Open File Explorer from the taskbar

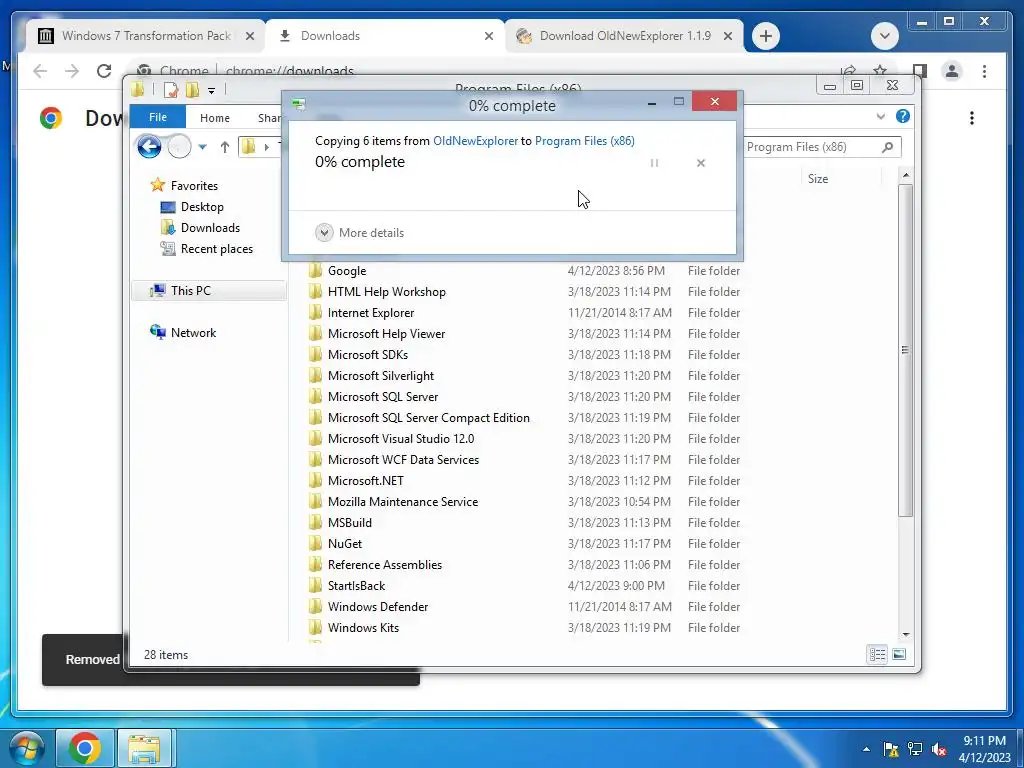(x=144, y=748)
